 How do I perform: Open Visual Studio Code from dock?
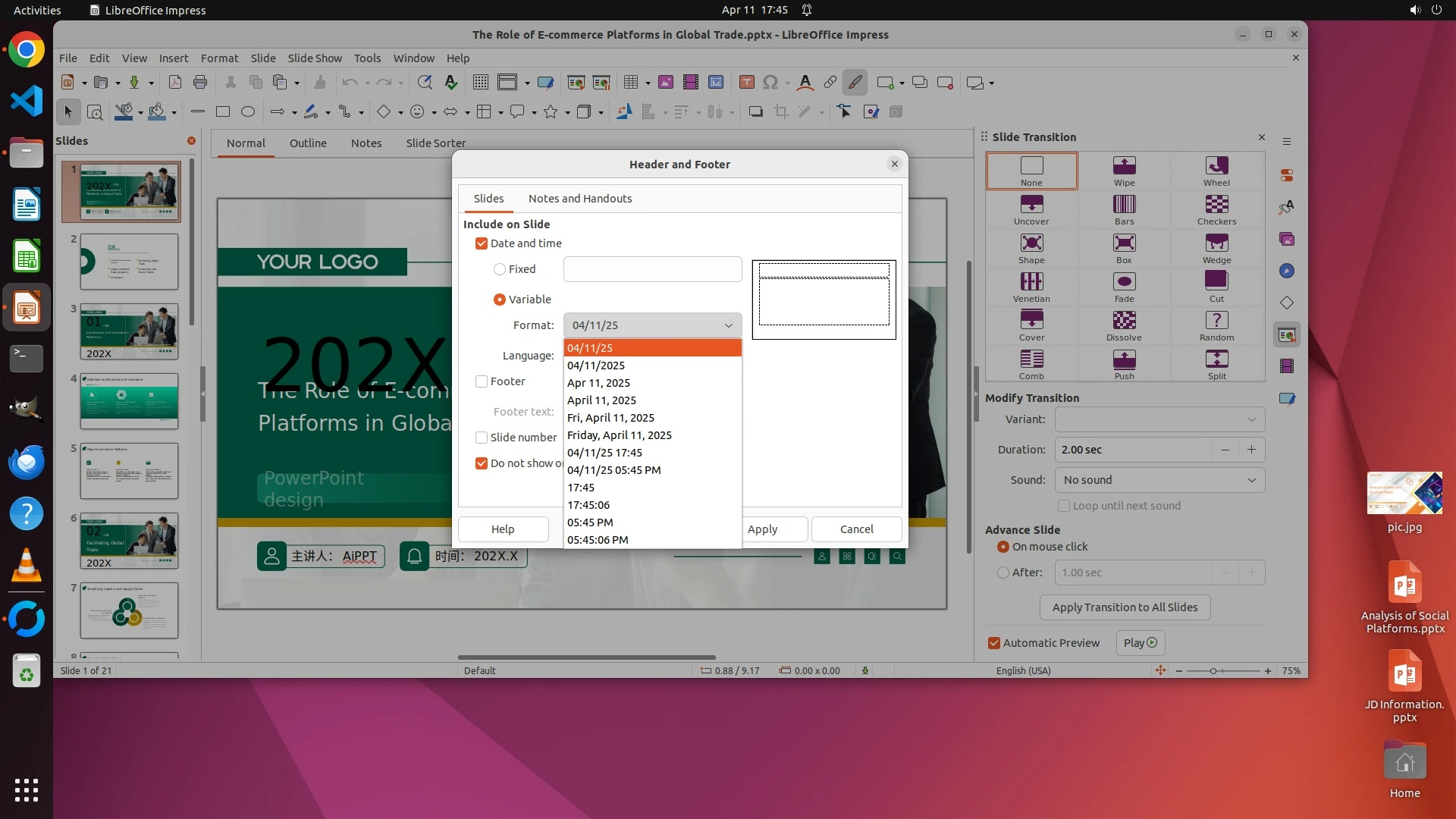(27, 102)
